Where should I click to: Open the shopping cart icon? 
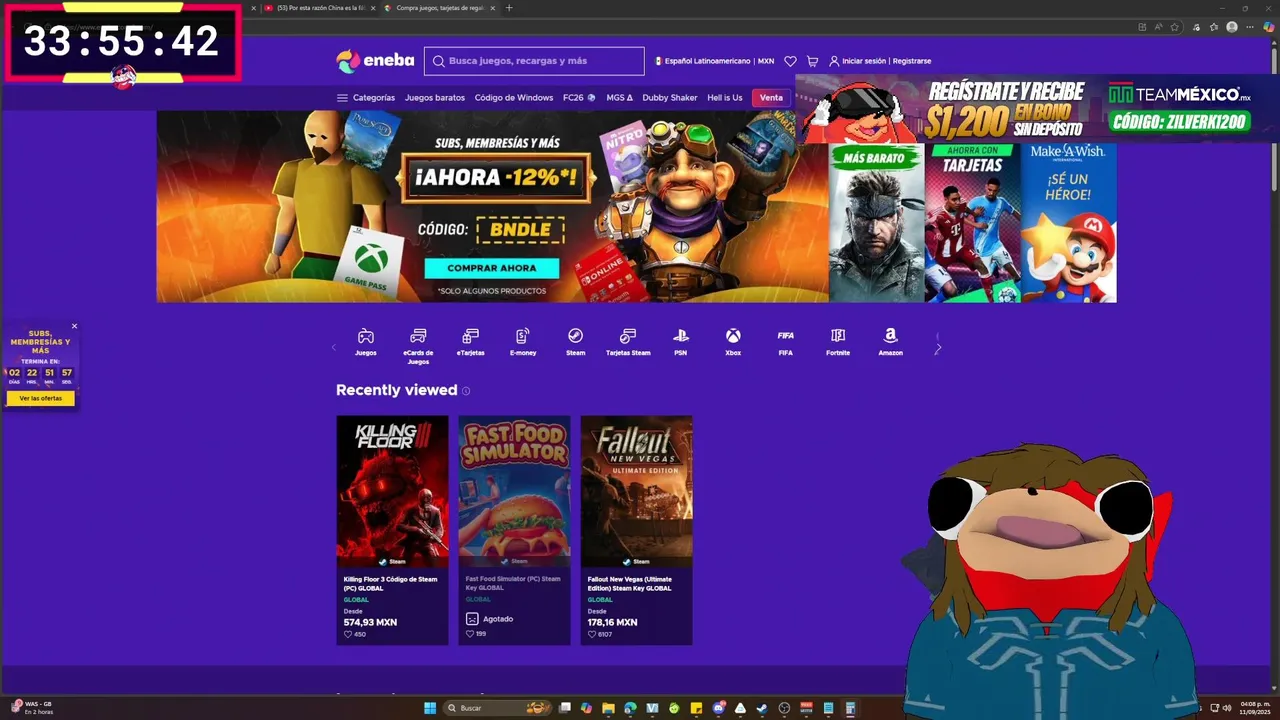[x=812, y=61]
